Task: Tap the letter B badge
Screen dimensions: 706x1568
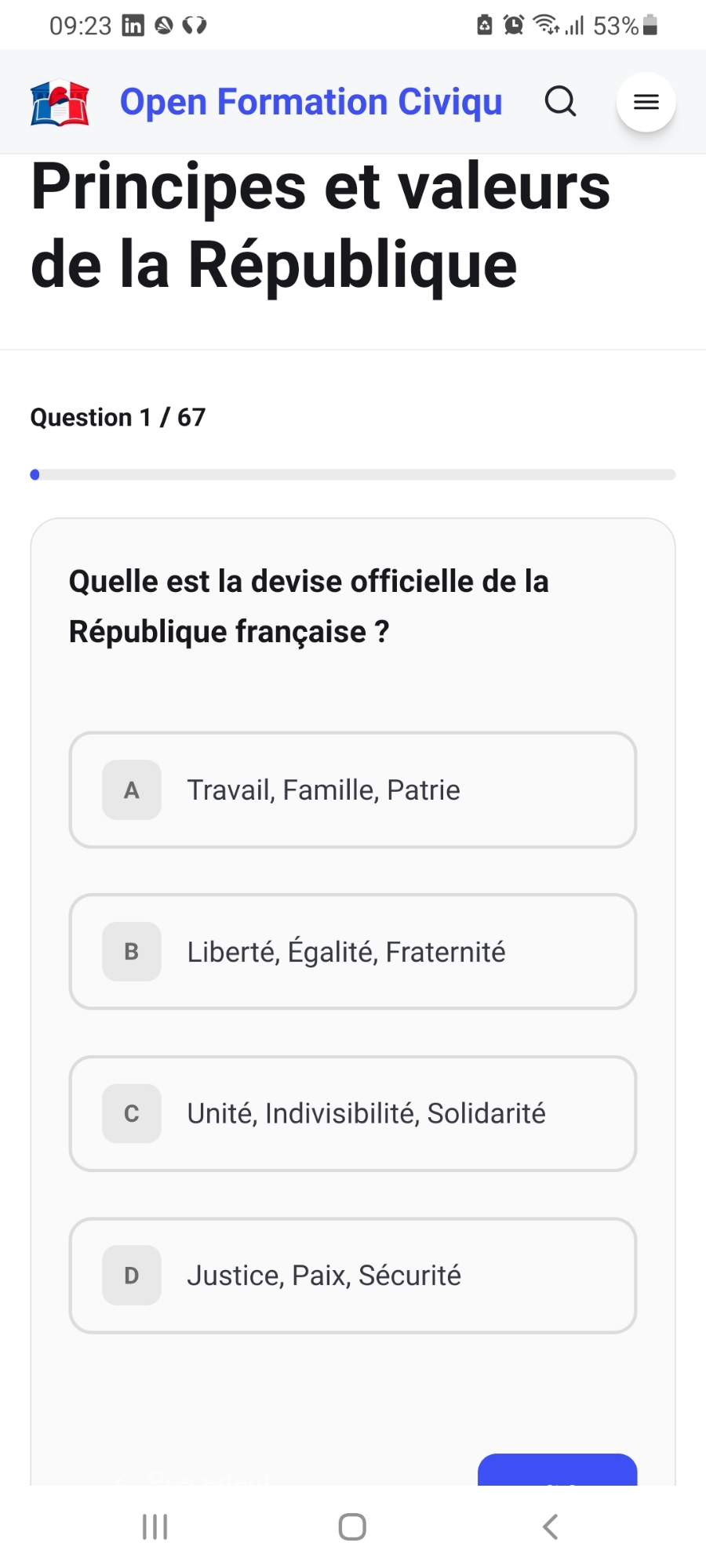Action: [132, 952]
